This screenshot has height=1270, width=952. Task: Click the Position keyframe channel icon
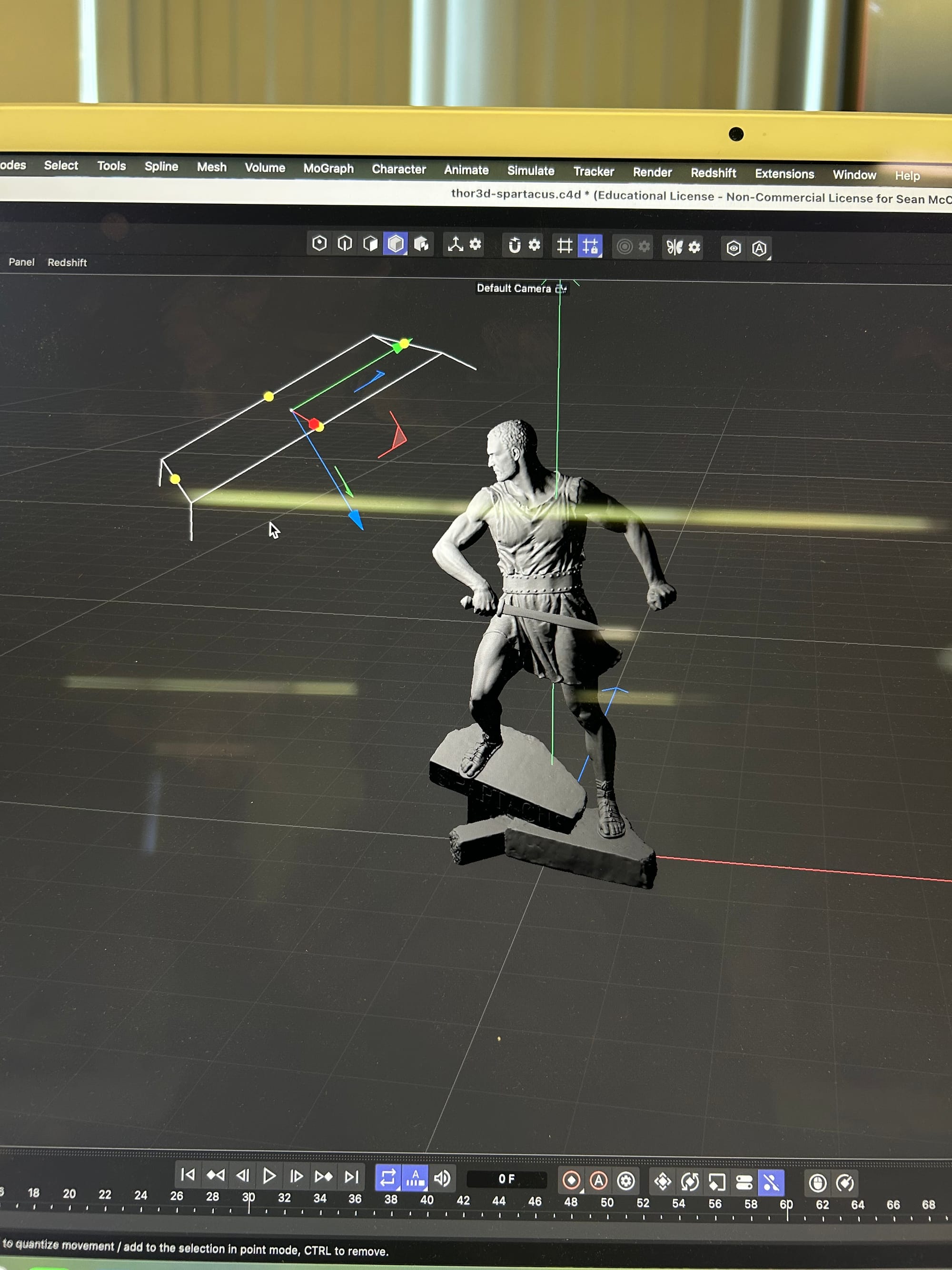point(663,1181)
